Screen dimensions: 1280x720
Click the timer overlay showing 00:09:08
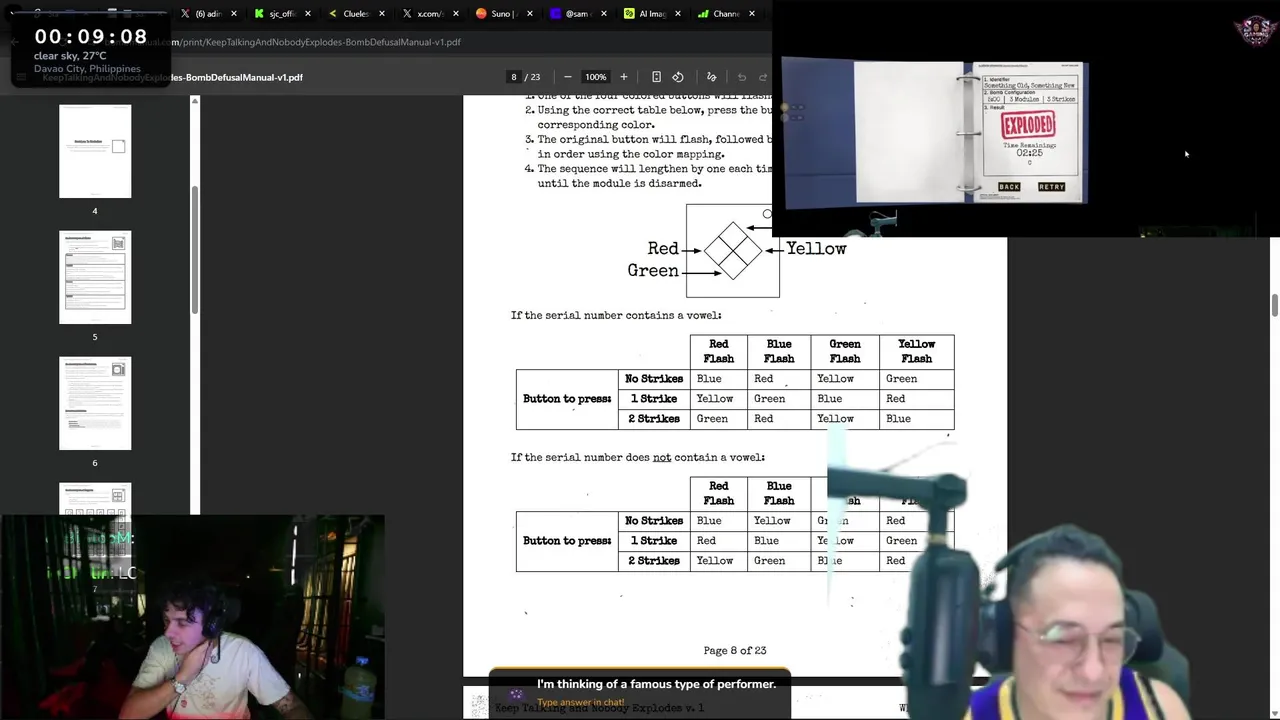[91, 37]
